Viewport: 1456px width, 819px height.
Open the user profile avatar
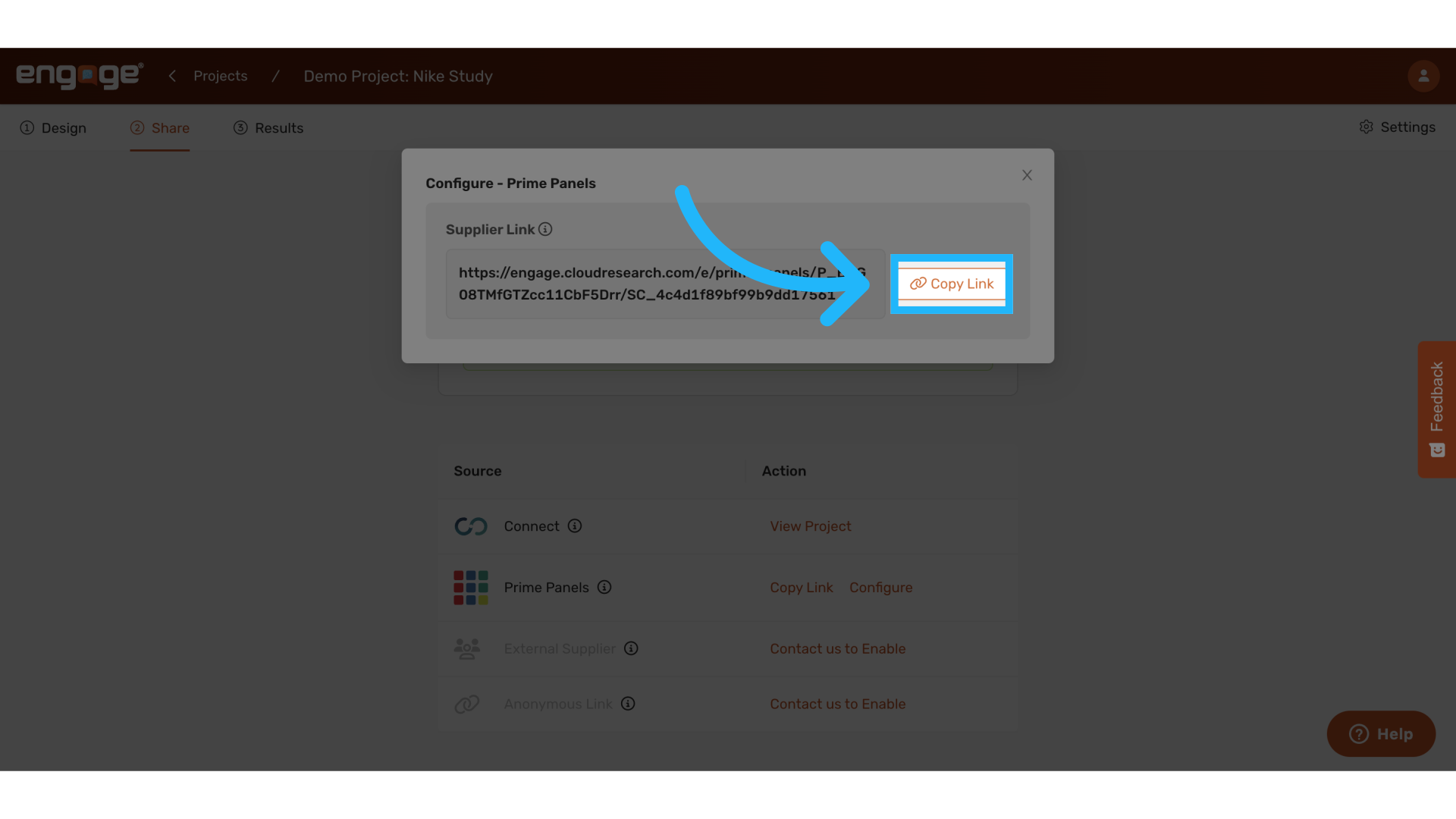tap(1423, 76)
